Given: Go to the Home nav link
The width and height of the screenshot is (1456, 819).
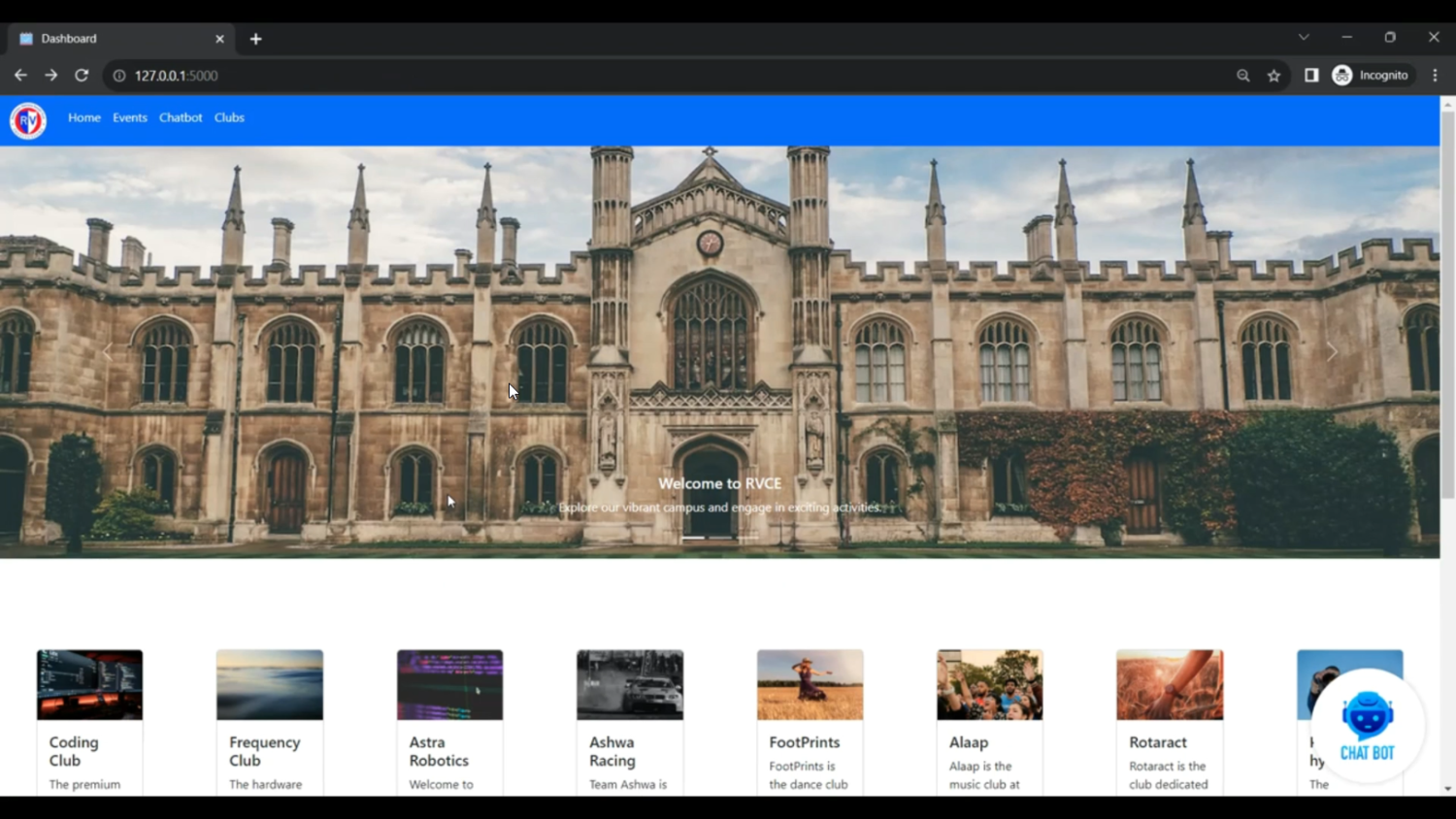Looking at the screenshot, I should point(84,117).
